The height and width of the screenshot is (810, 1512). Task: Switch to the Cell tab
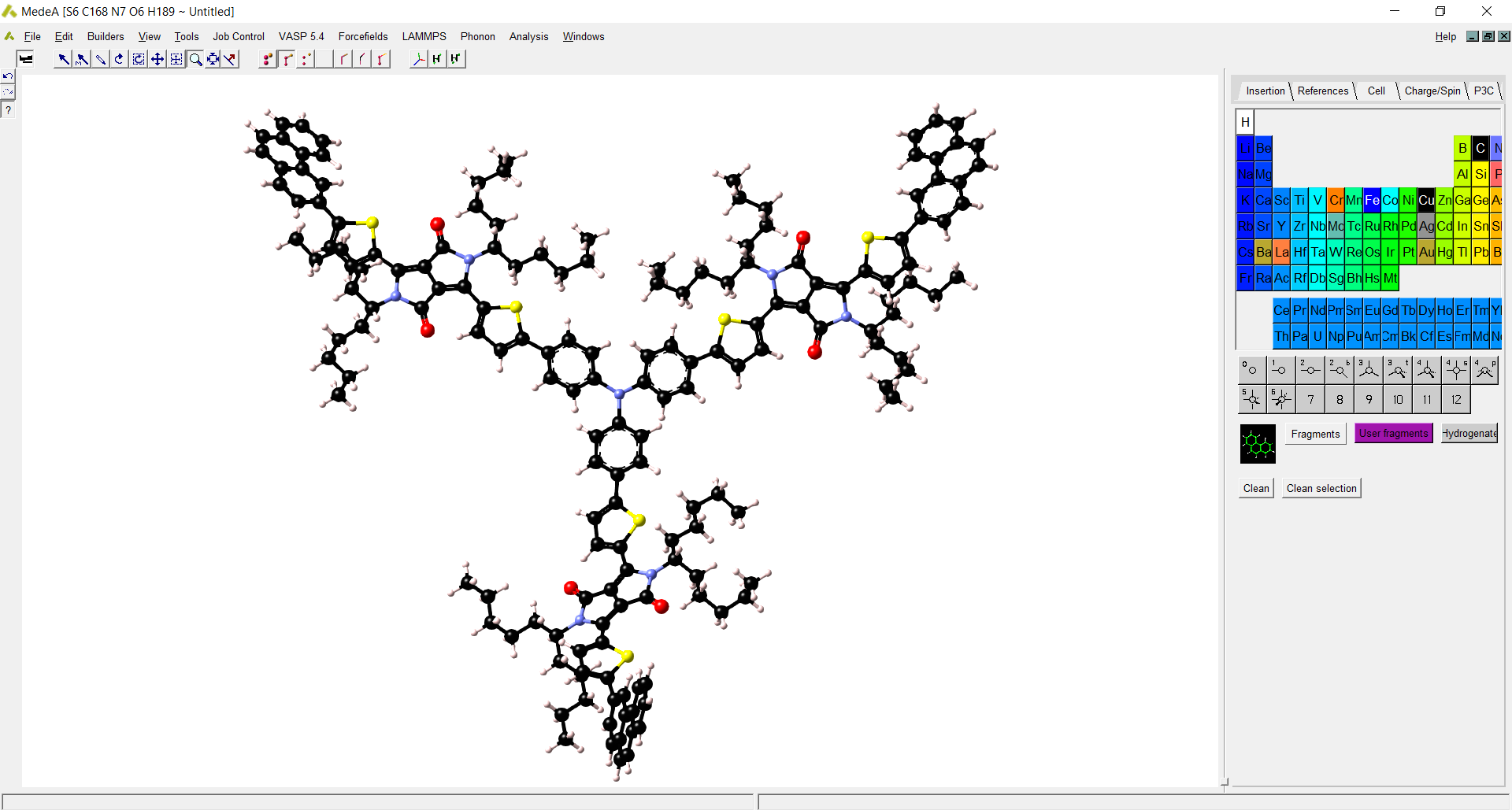tap(1377, 91)
